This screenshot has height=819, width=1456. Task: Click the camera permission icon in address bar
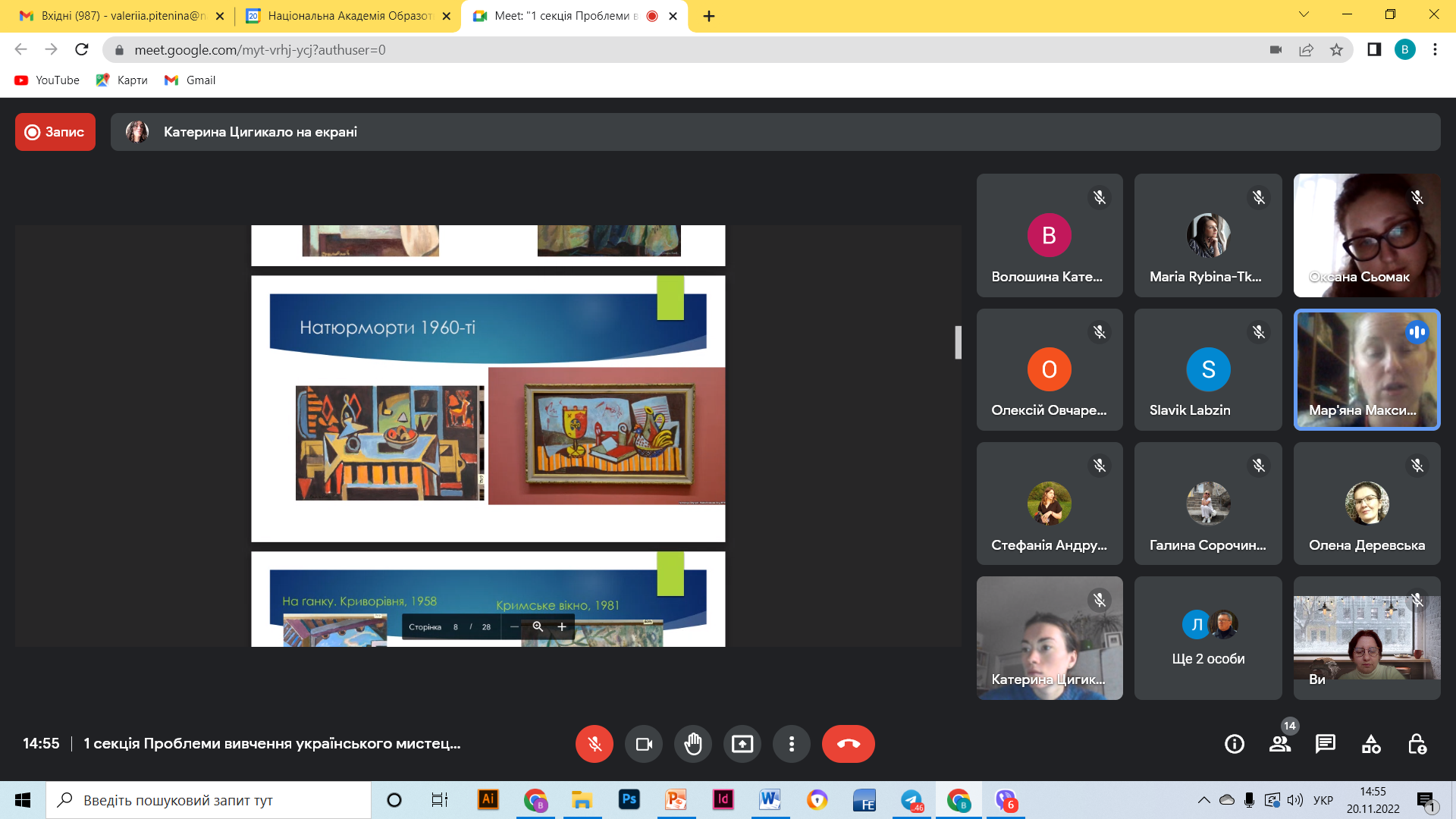click(x=1276, y=50)
